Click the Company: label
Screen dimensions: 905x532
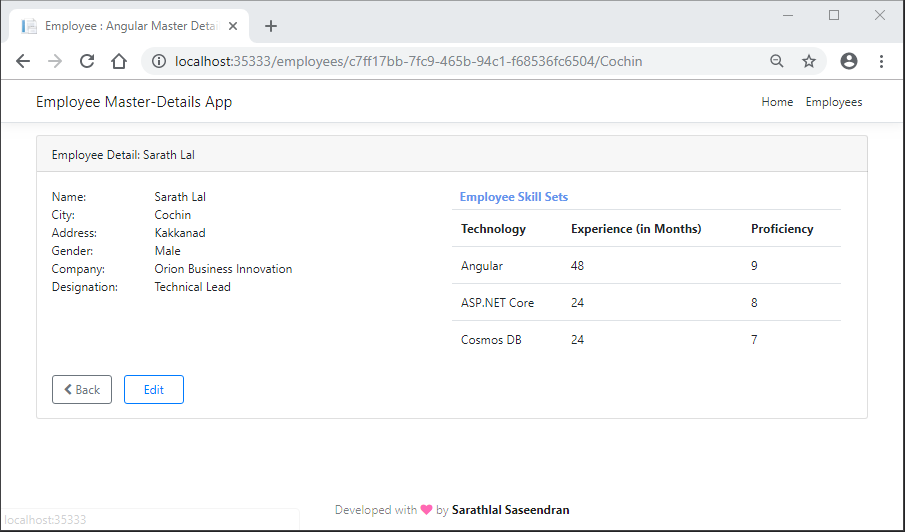pyautogui.click(x=78, y=269)
